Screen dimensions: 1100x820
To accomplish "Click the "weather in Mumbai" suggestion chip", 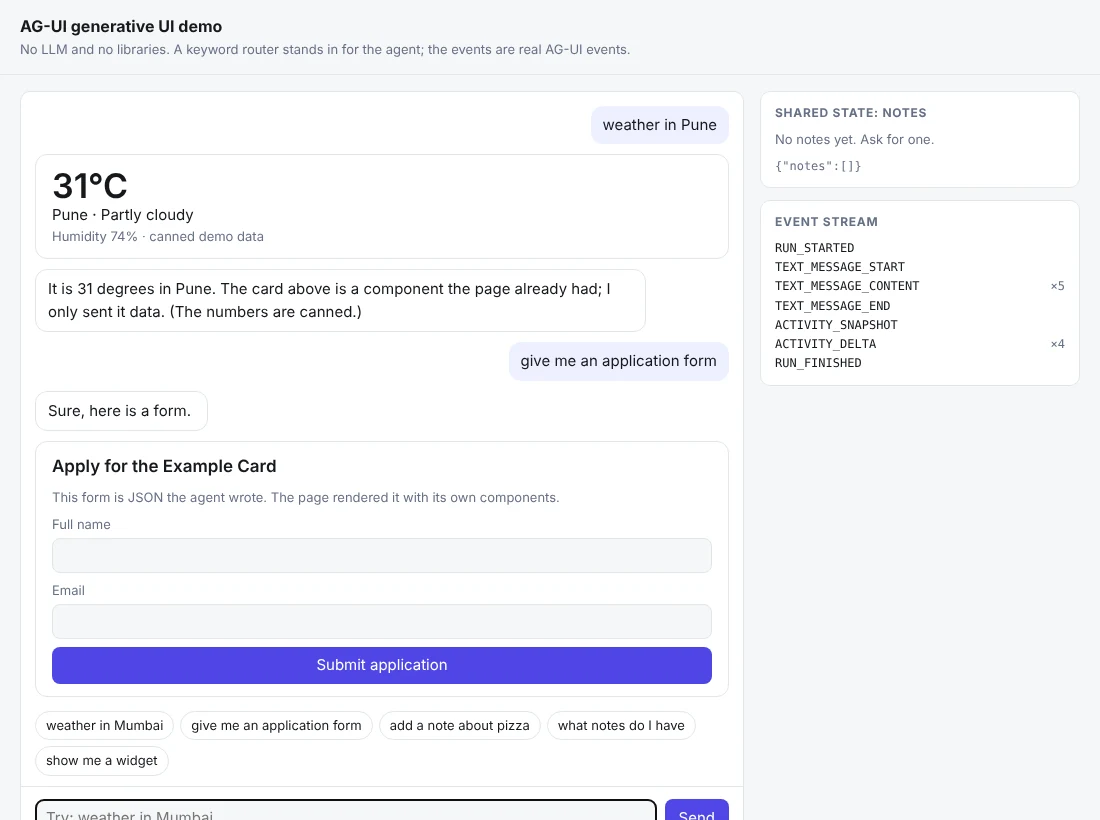I will [105, 725].
